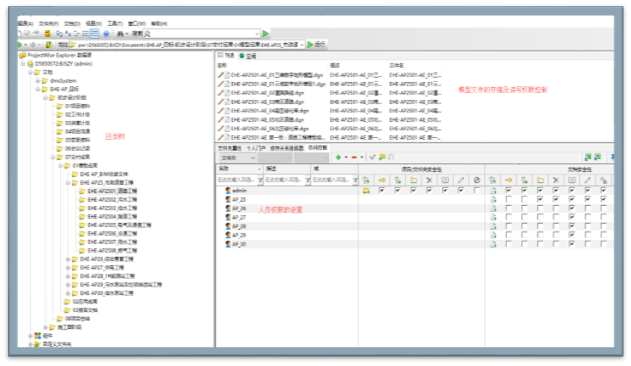Image resolution: width=631 pixels, height=366 pixels.
Task: Open the 视图(V) menu
Action: (93, 23)
